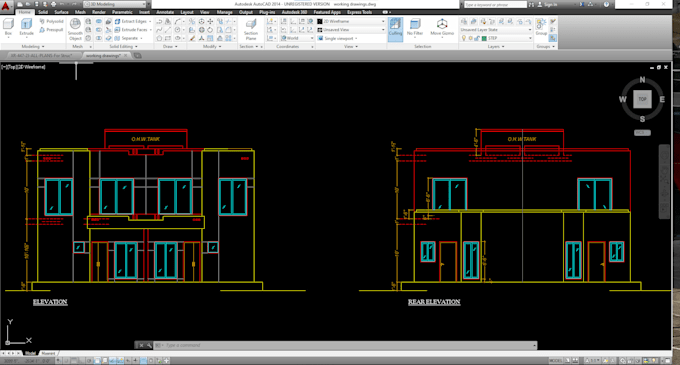Open the 3D Modeling workspace dropdown
Viewport: 680px width, 365px height.
(x=115, y=4)
